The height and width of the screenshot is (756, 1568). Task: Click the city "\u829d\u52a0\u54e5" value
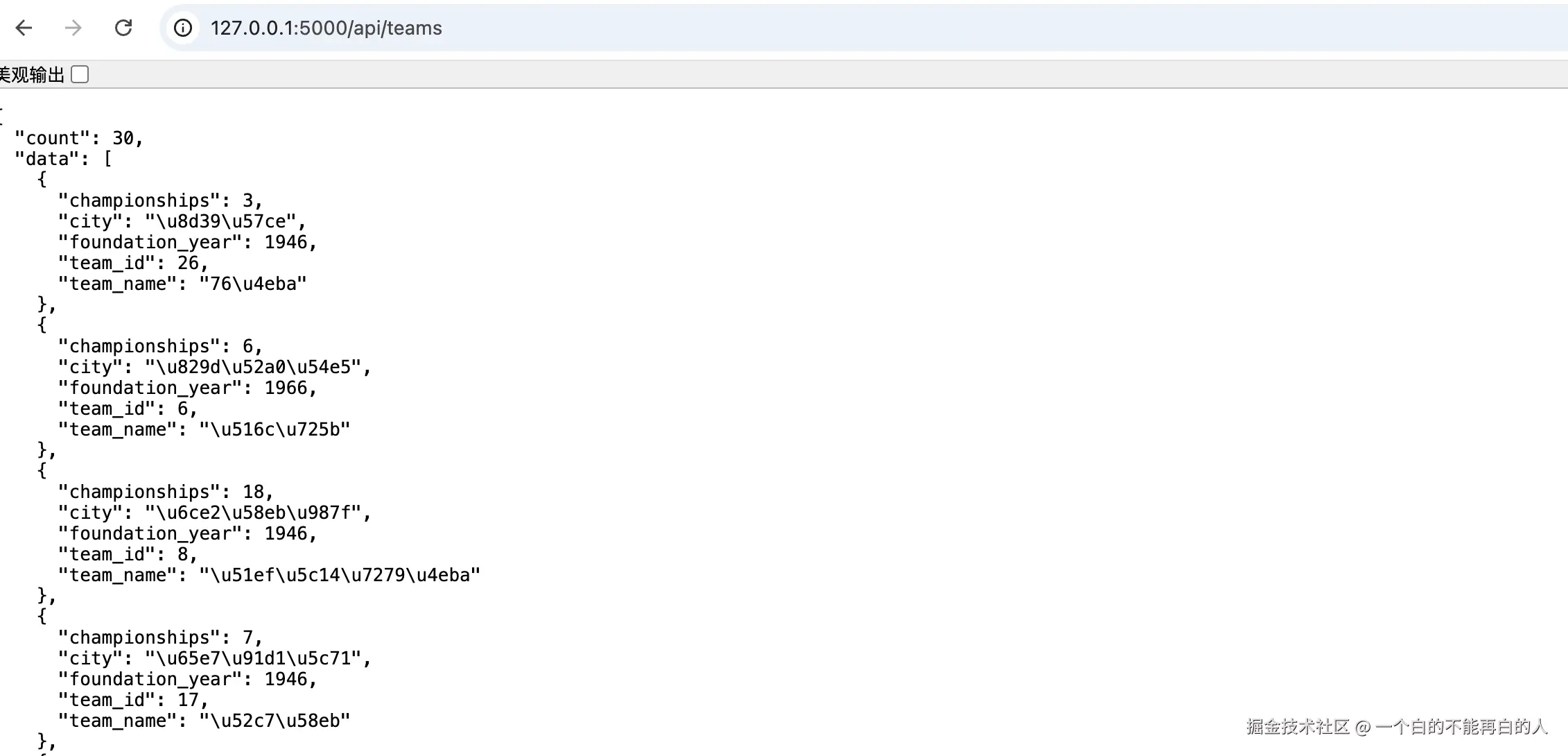[x=253, y=367]
